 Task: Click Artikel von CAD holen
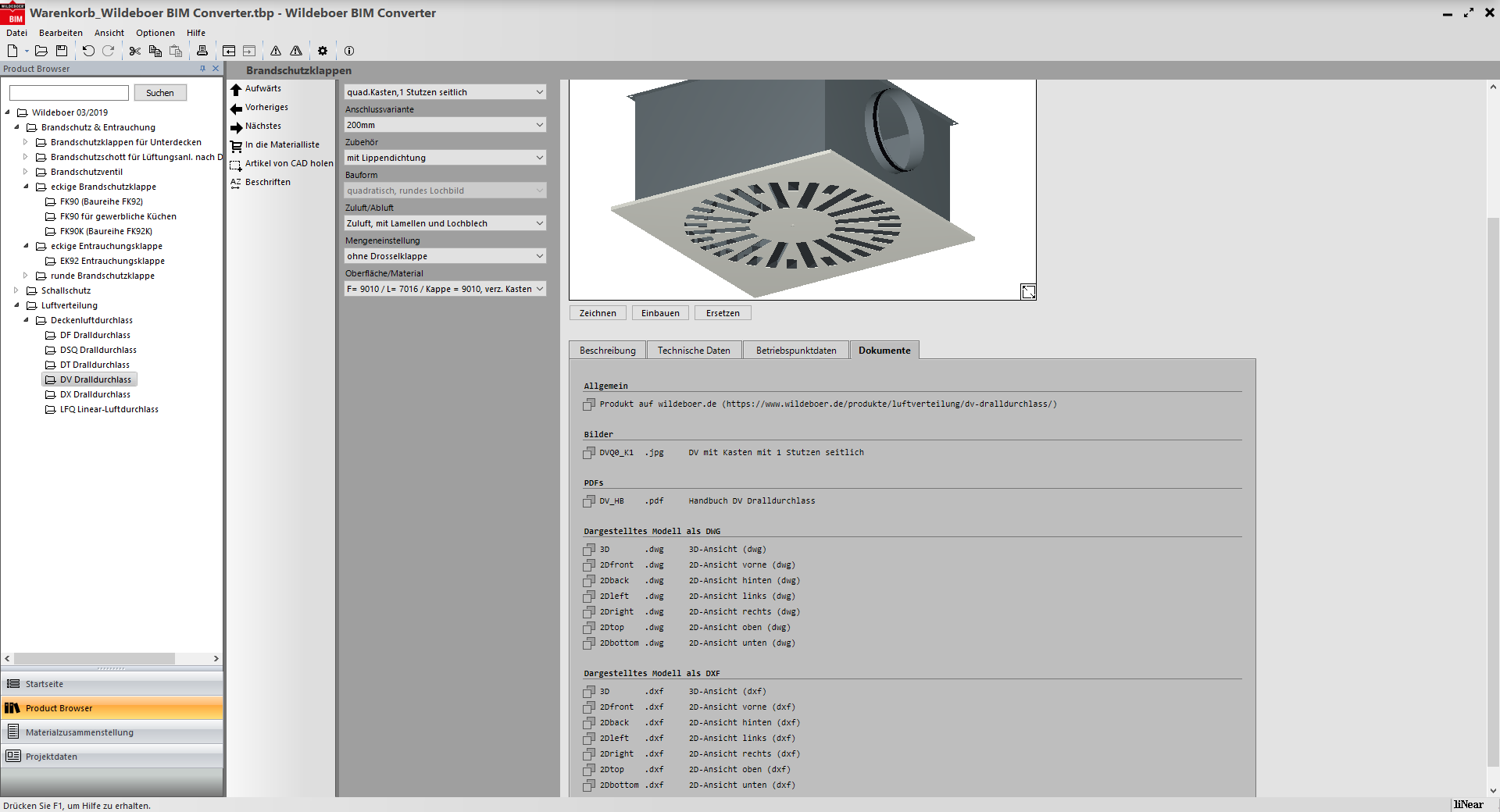tap(282, 164)
